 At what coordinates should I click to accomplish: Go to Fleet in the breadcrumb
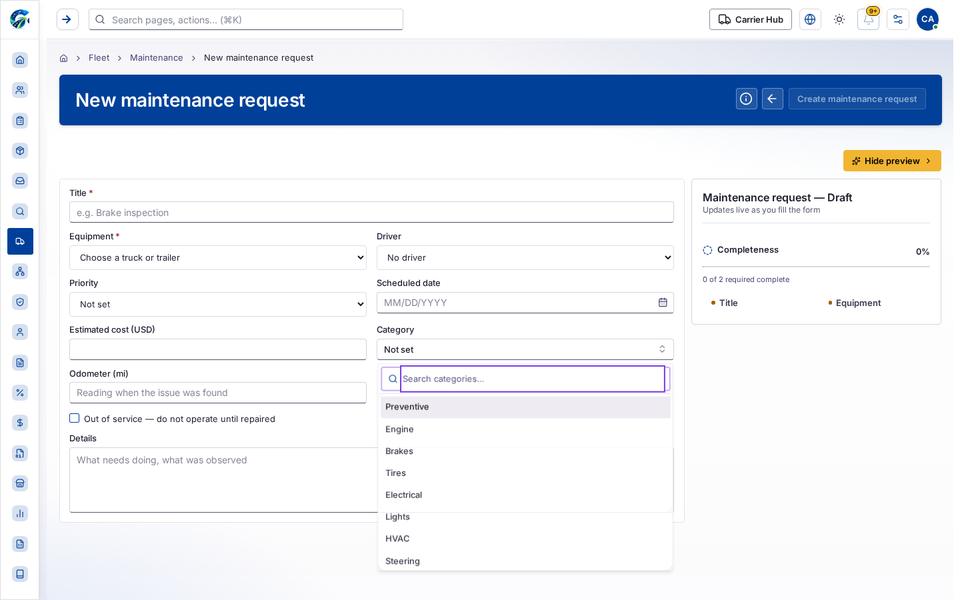pyautogui.click(x=99, y=58)
